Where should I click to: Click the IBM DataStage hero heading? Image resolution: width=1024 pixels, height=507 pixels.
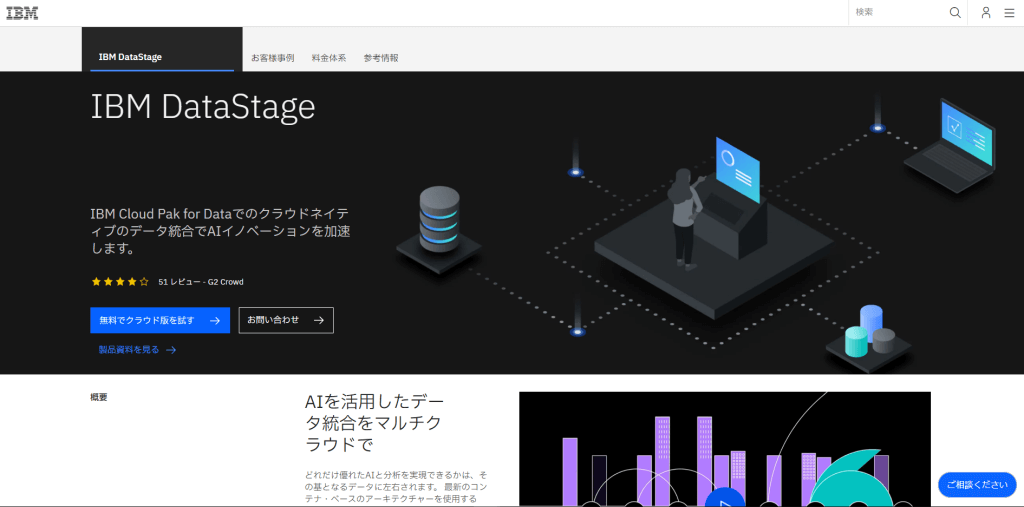point(203,107)
